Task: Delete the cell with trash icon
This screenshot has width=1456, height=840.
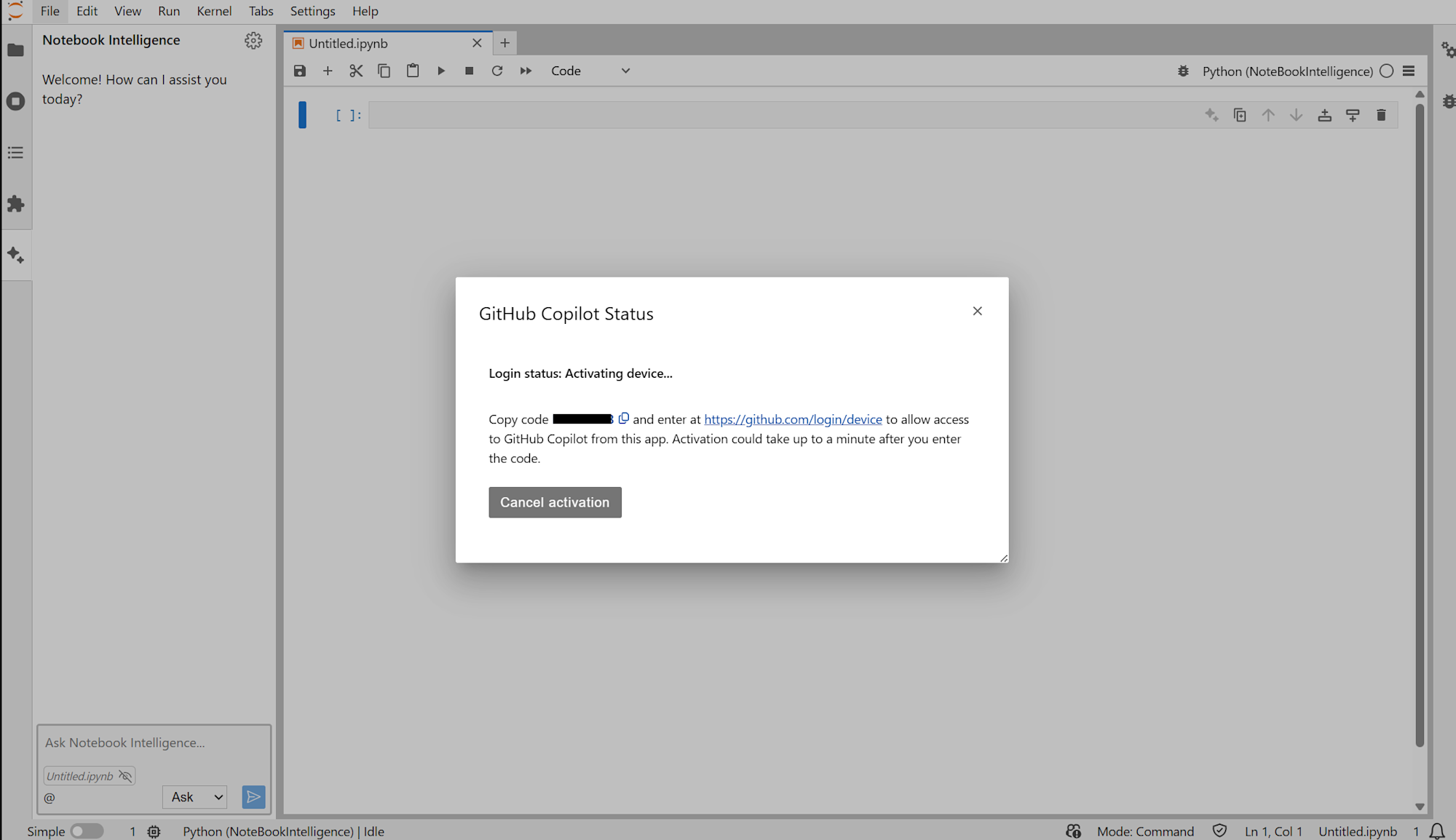Action: point(1381,115)
